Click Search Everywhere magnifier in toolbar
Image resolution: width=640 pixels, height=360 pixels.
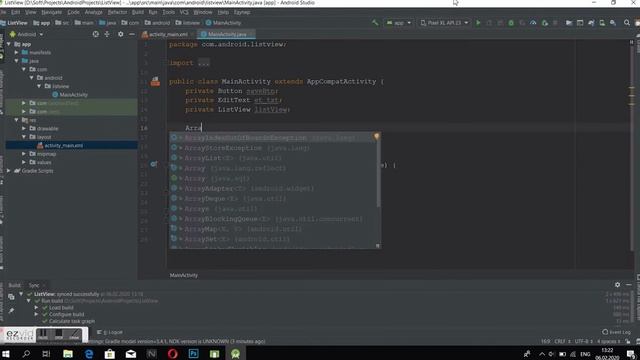coord(627,23)
